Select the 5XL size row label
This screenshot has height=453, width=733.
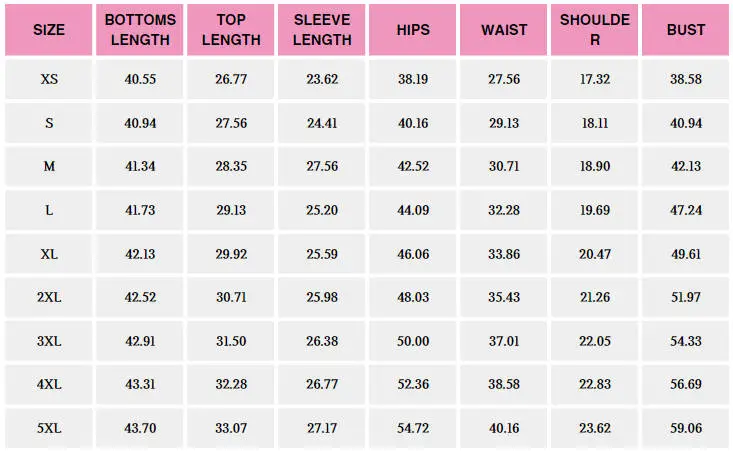pyautogui.click(x=48, y=428)
